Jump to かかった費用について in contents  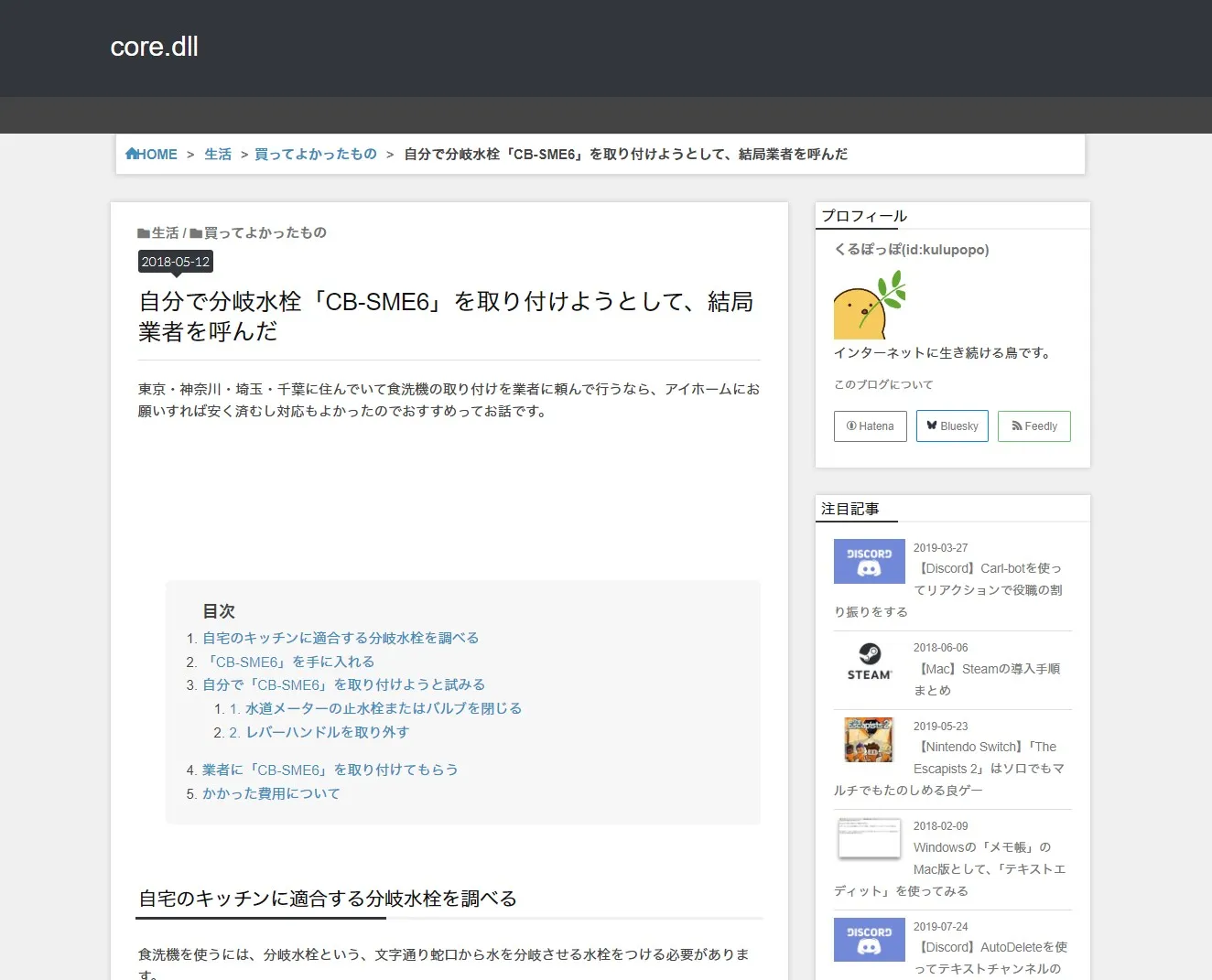[271, 793]
